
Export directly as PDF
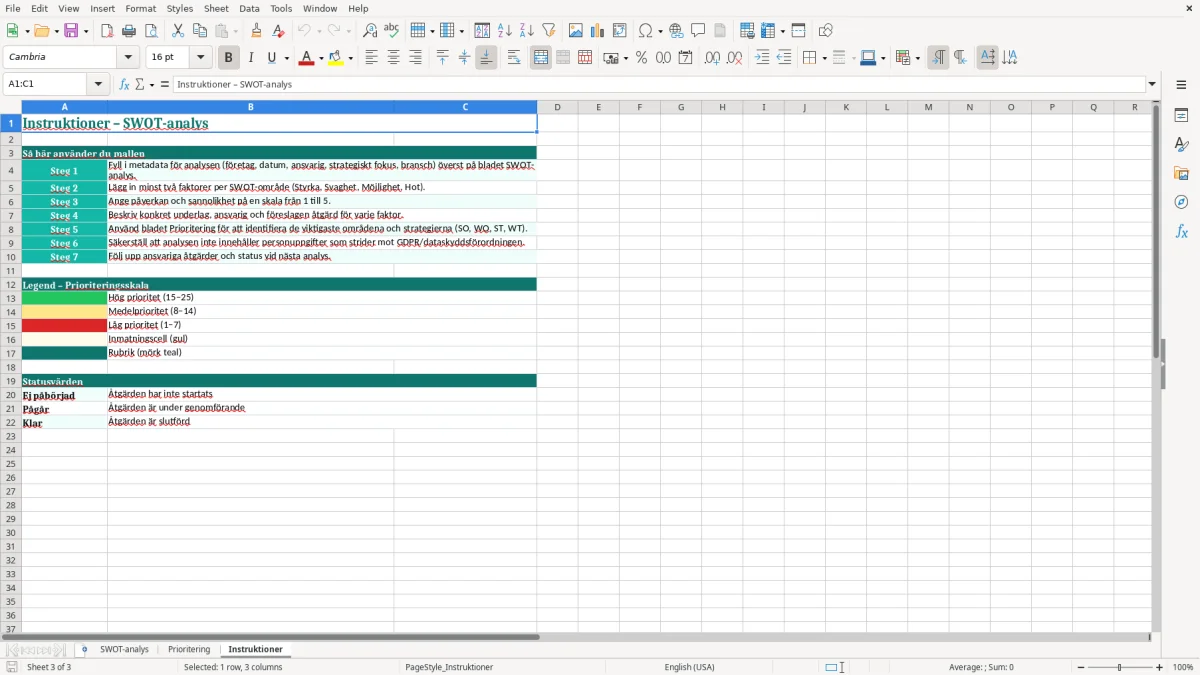pos(107,31)
